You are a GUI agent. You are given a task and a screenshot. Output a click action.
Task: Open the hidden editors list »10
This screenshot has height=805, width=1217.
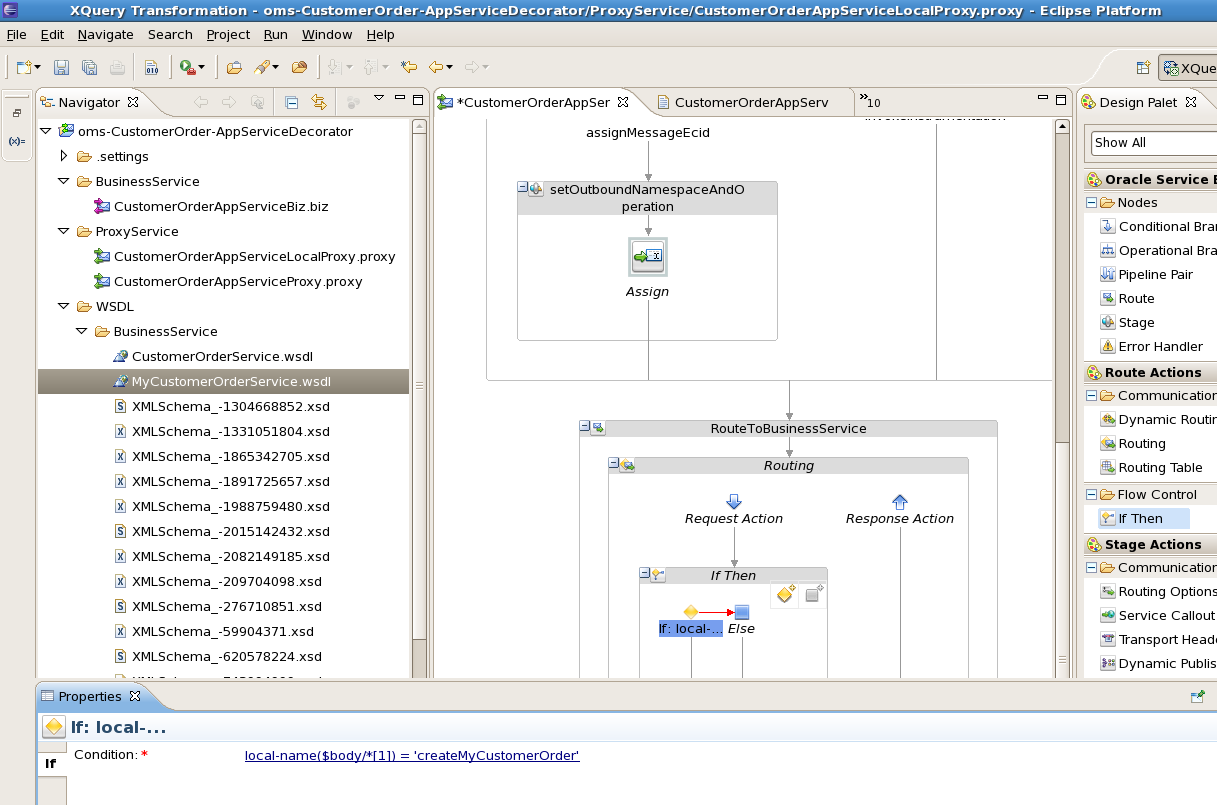(x=870, y=101)
